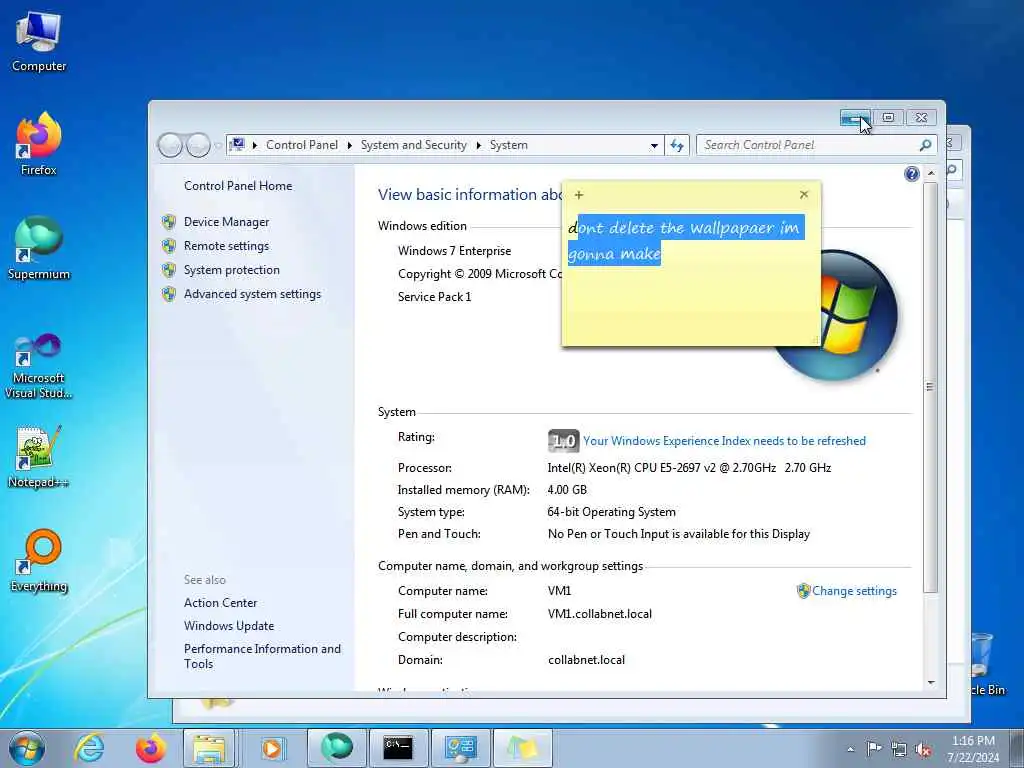
Task: Open the address bar history dropdown
Action: (654, 146)
